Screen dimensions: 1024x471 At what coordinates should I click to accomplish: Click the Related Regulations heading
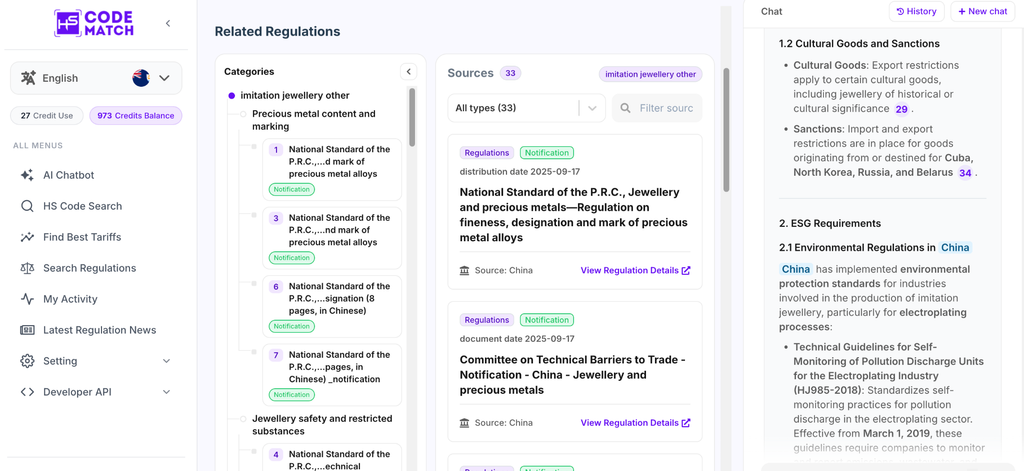278,31
